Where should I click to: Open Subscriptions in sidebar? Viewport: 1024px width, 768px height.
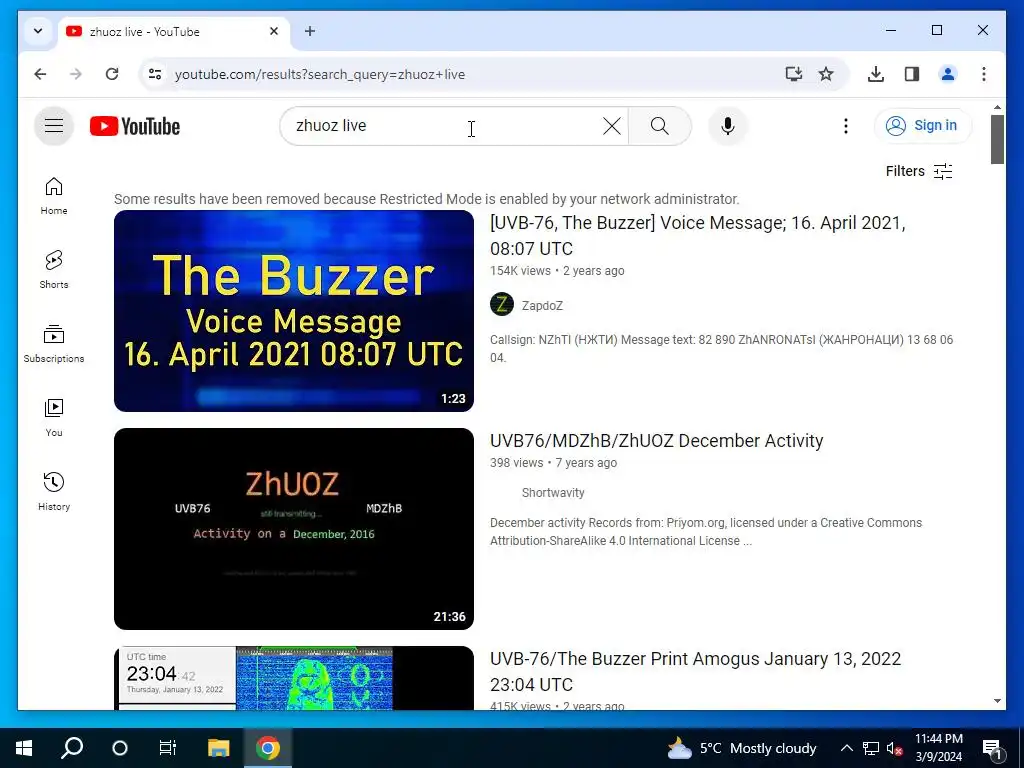[54, 344]
